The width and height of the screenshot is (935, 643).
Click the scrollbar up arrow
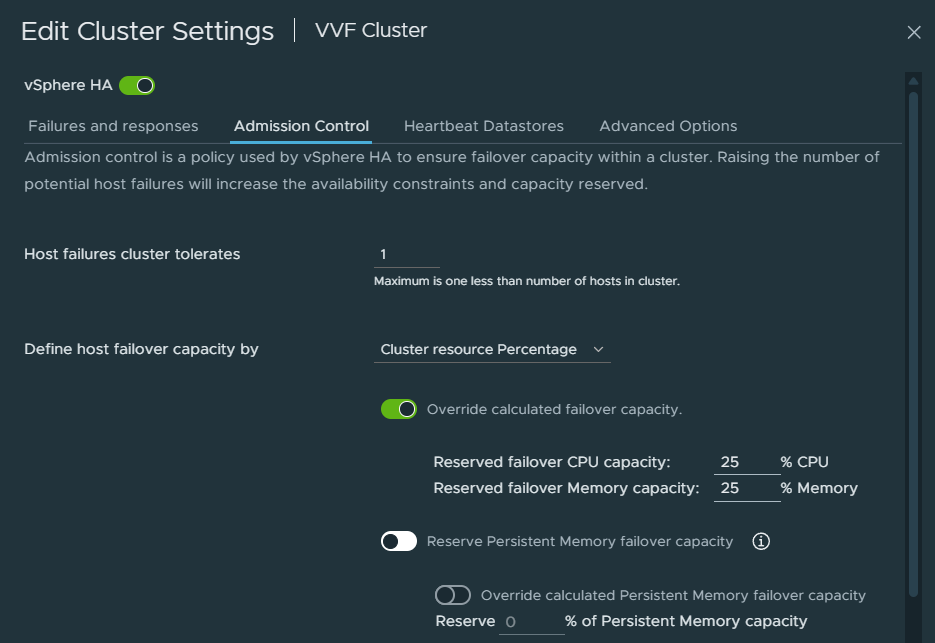[913, 81]
